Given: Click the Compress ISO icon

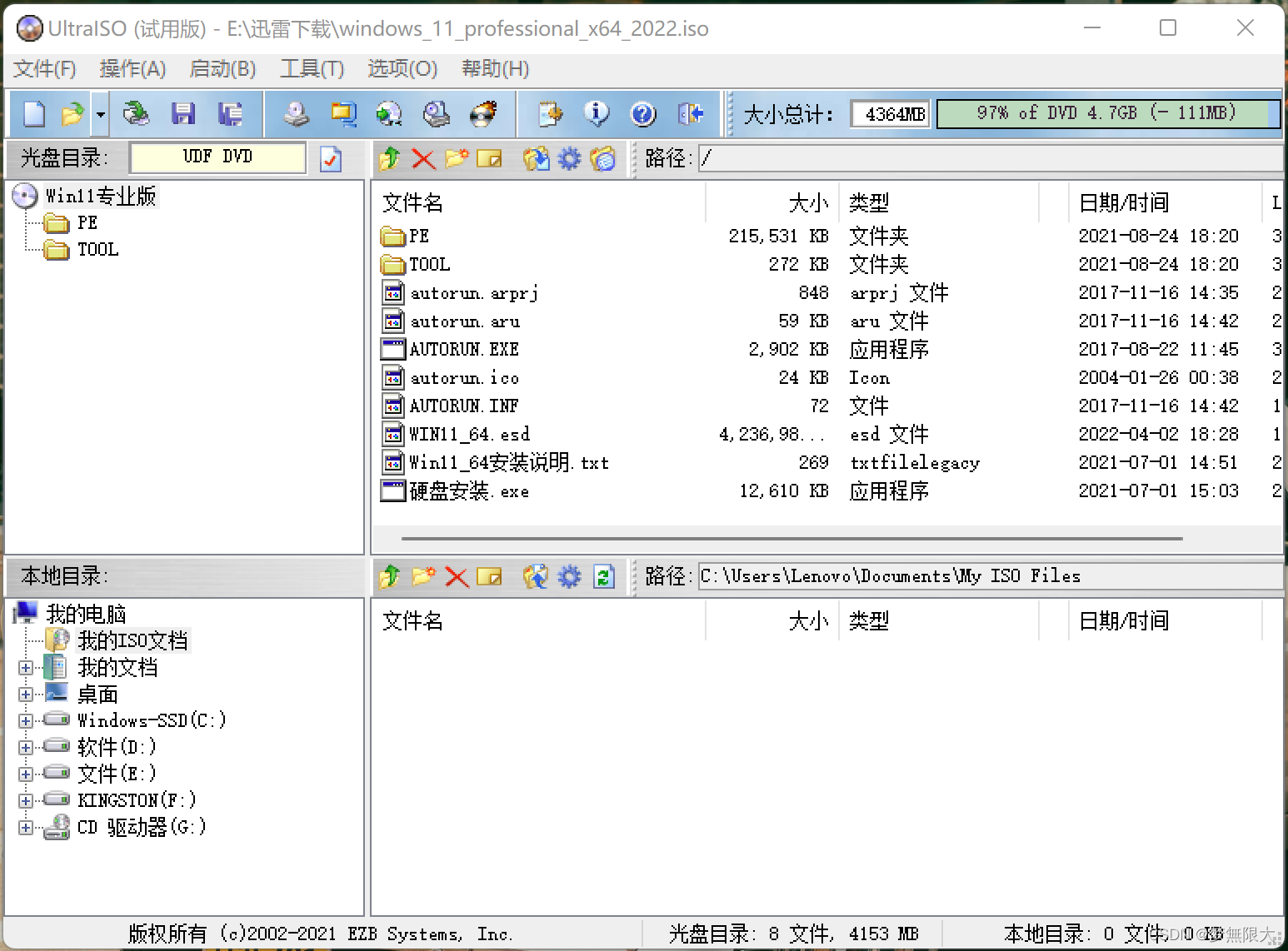Looking at the screenshot, I should 343,113.
